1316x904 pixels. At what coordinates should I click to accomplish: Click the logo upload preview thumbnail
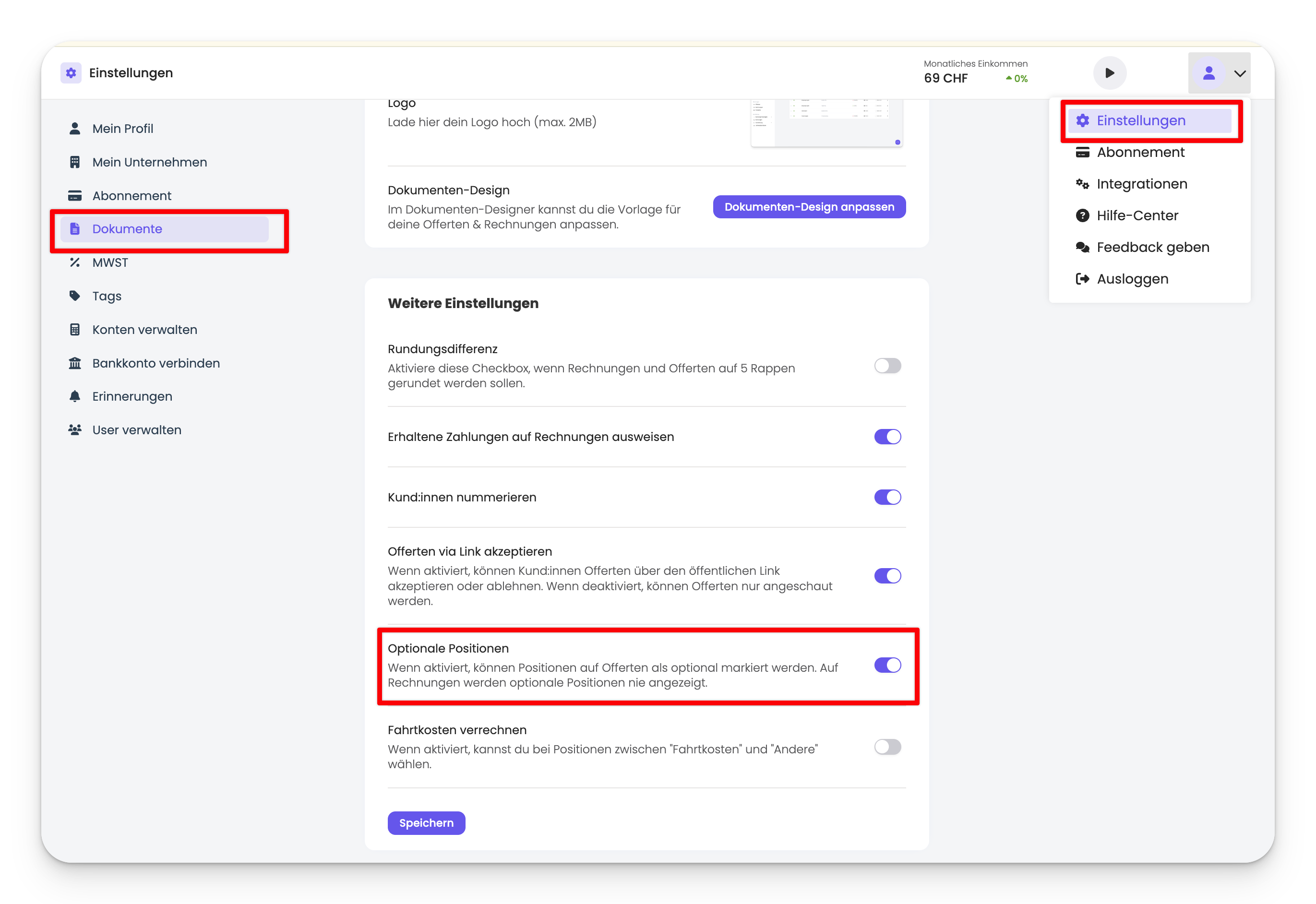tap(826, 123)
